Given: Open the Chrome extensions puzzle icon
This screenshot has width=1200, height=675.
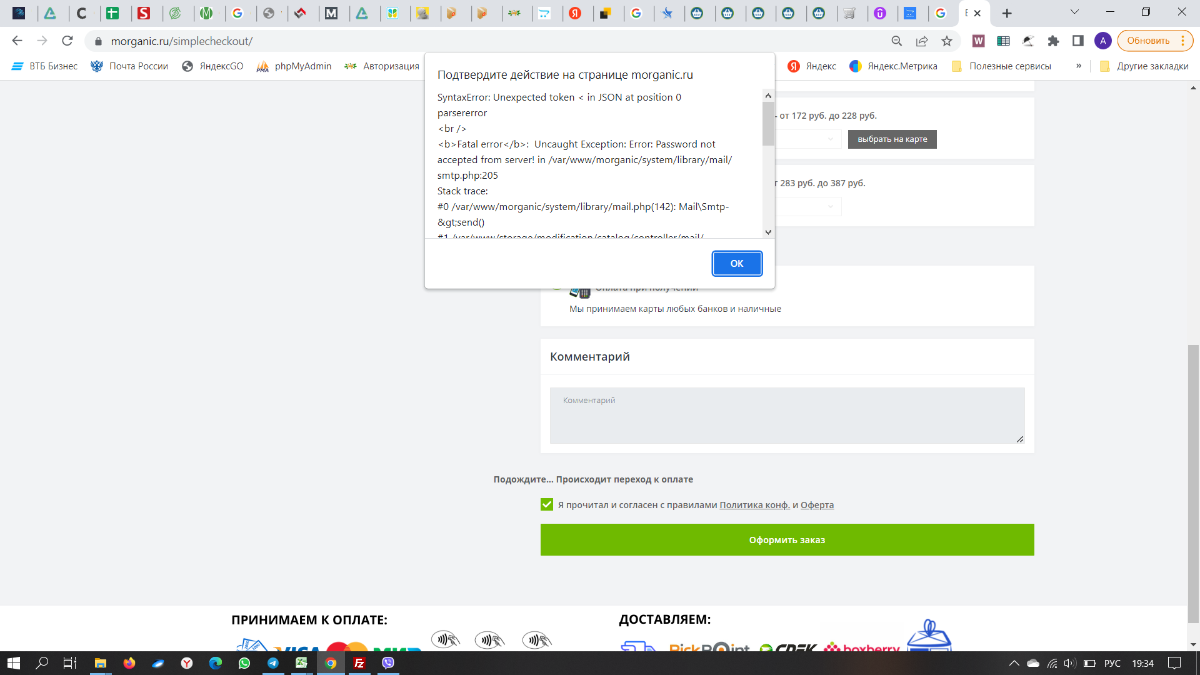Looking at the screenshot, I should pos(1053,41).
